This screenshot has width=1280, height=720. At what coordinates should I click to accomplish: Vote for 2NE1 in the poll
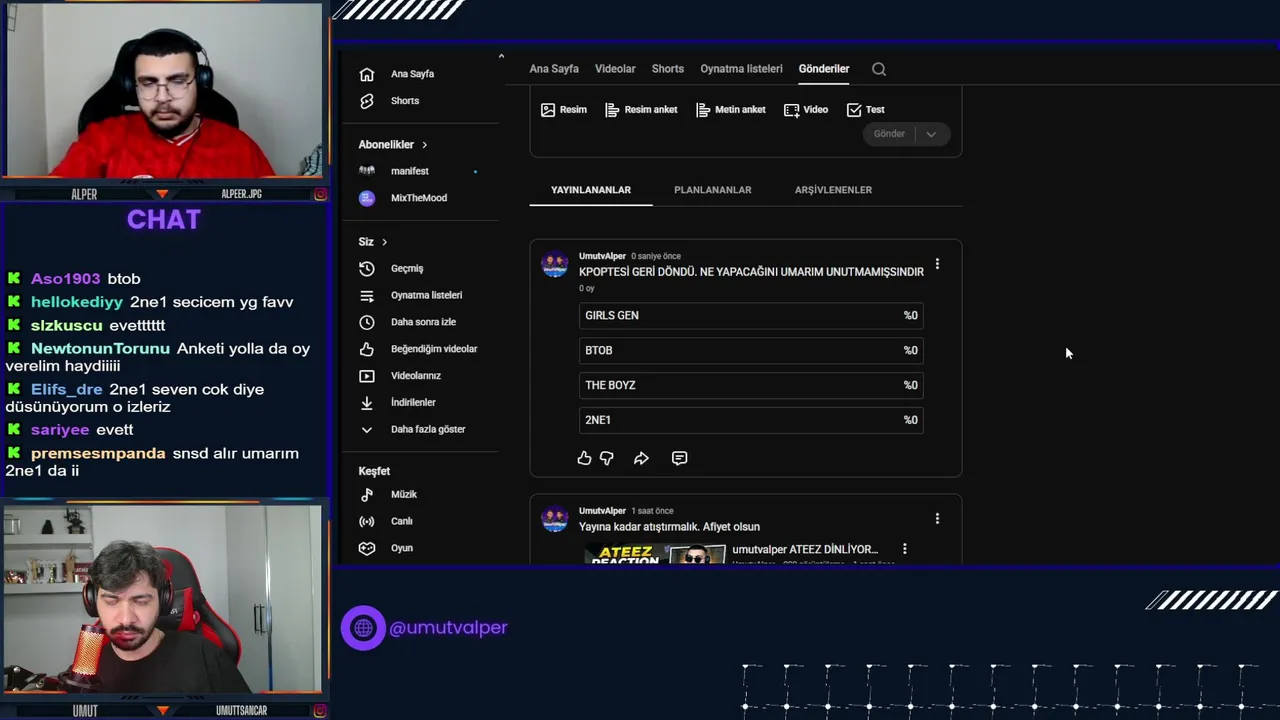click(751, 420)
